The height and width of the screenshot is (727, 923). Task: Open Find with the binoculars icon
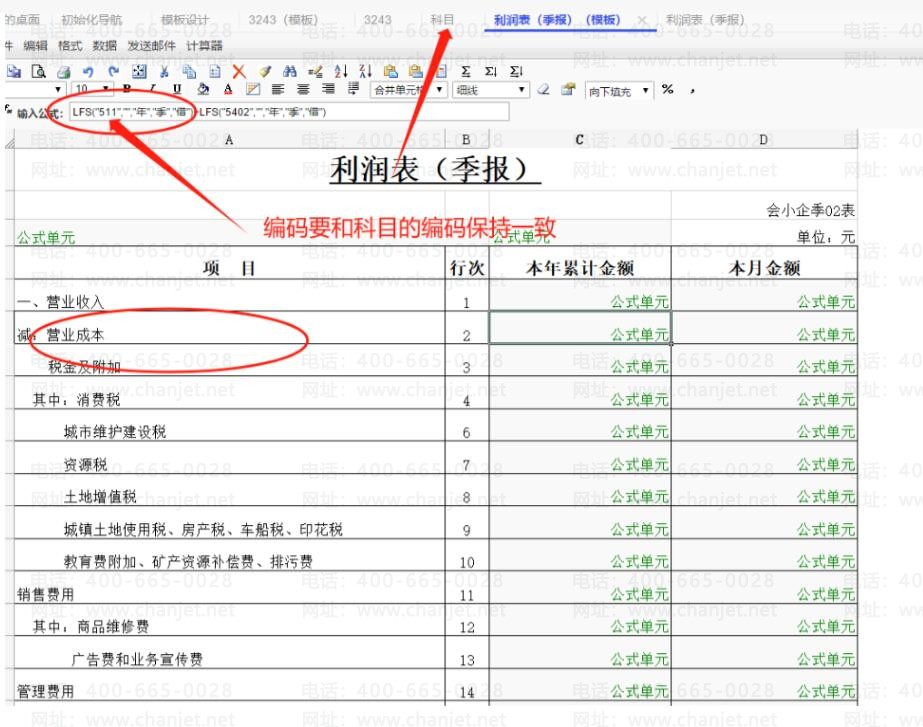(x=290, y=72)
